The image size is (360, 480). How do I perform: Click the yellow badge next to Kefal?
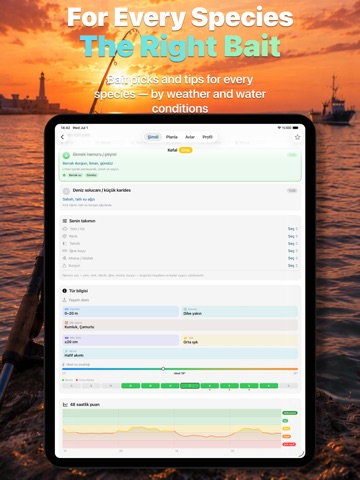click(186, 150)
